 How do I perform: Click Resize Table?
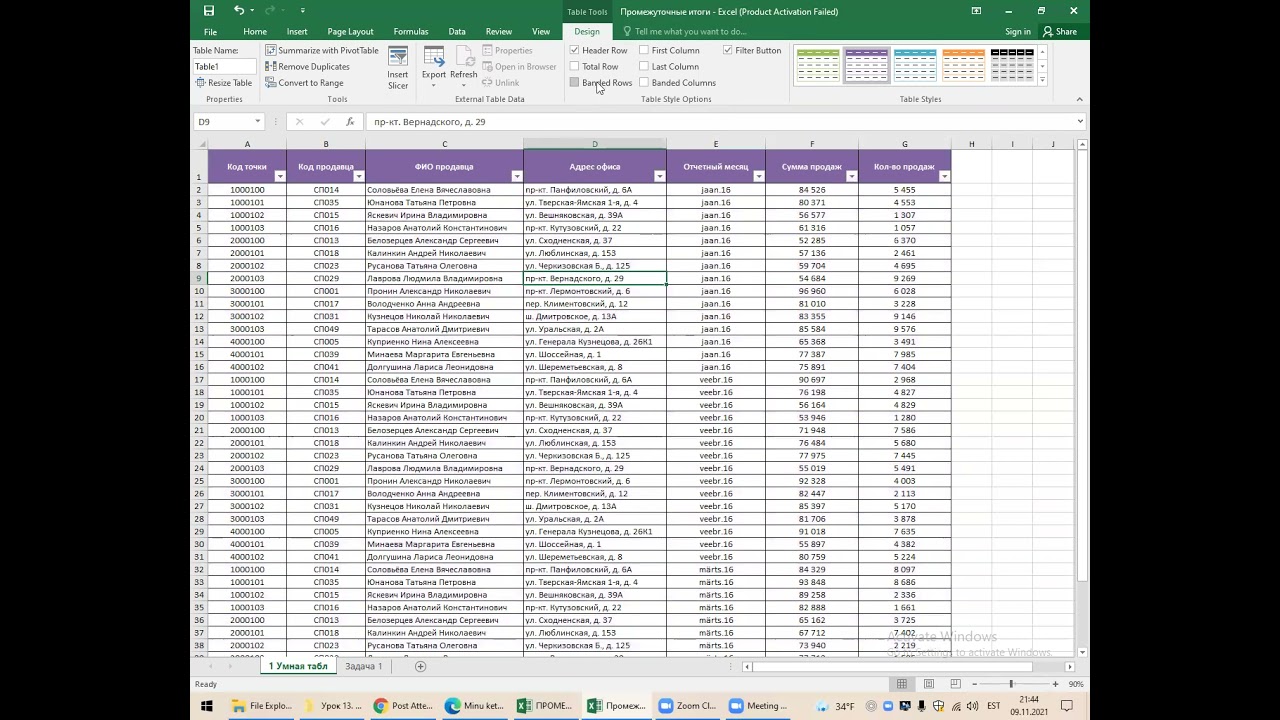click(224, 83)
